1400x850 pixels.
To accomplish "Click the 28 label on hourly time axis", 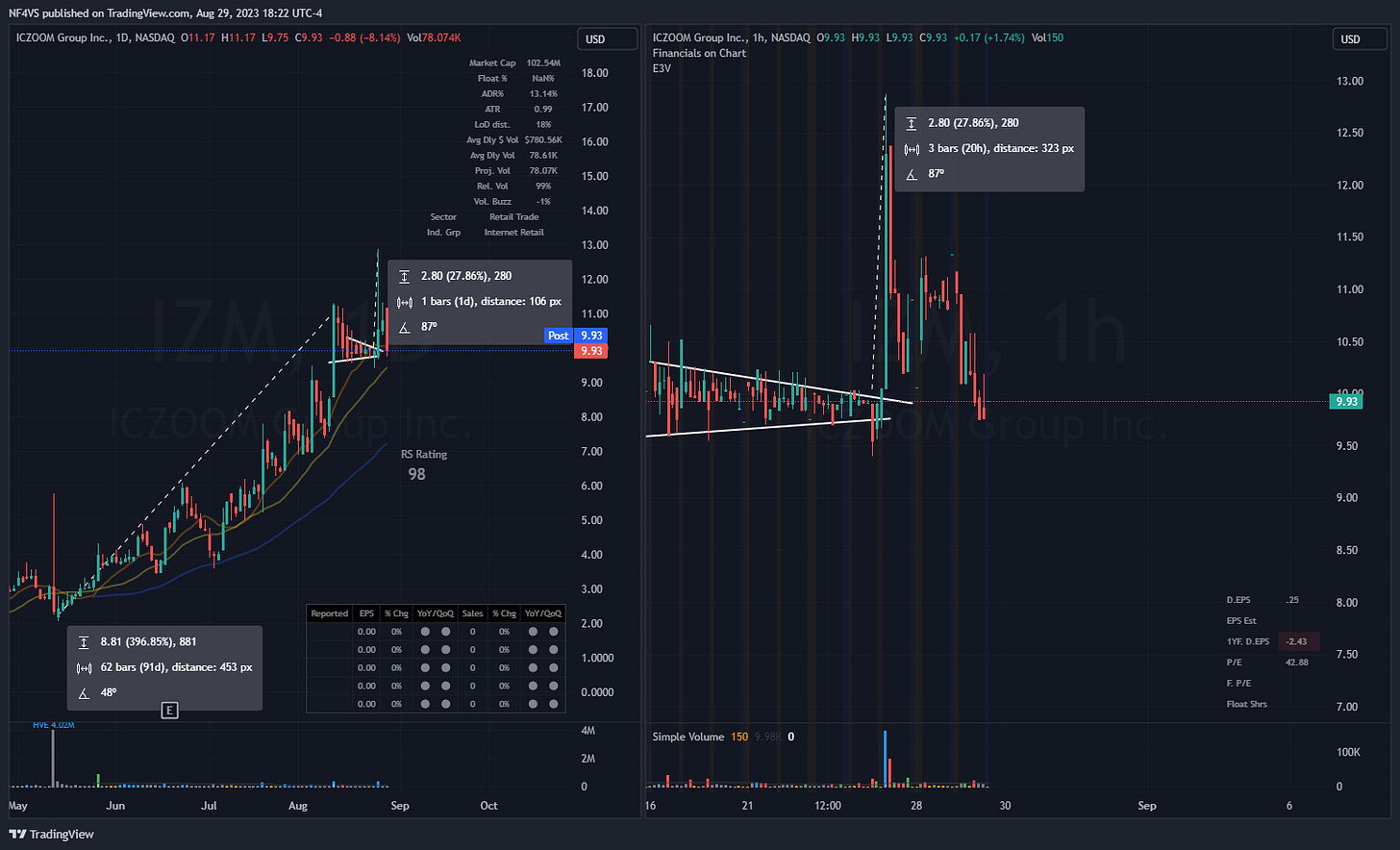I will click(916, 806).
